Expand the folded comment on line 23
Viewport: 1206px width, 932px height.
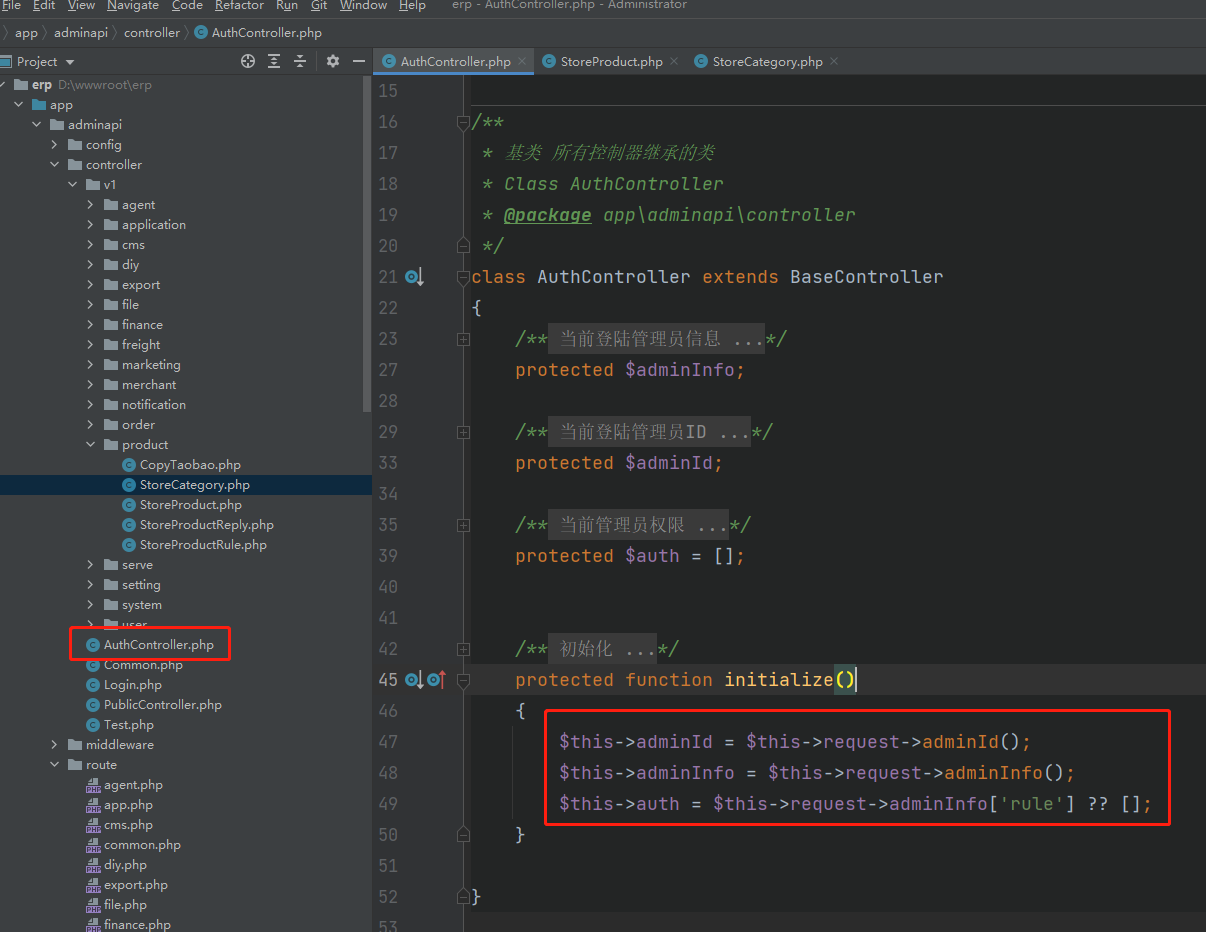coord(463,339)
